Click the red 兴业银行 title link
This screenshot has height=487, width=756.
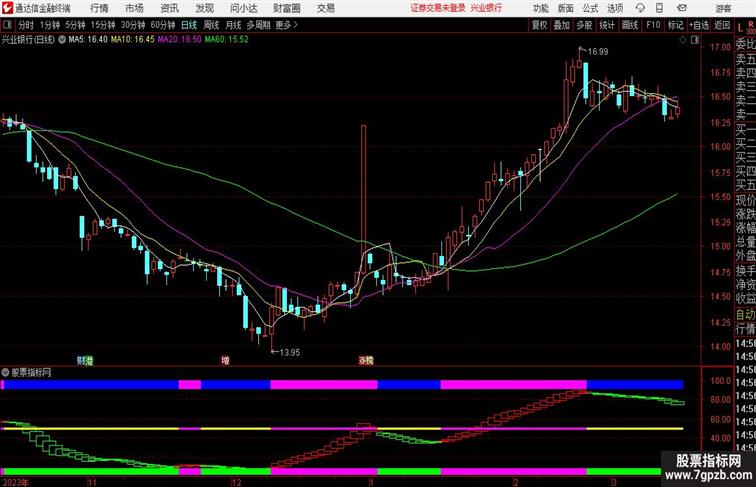[x=486, y=8]
